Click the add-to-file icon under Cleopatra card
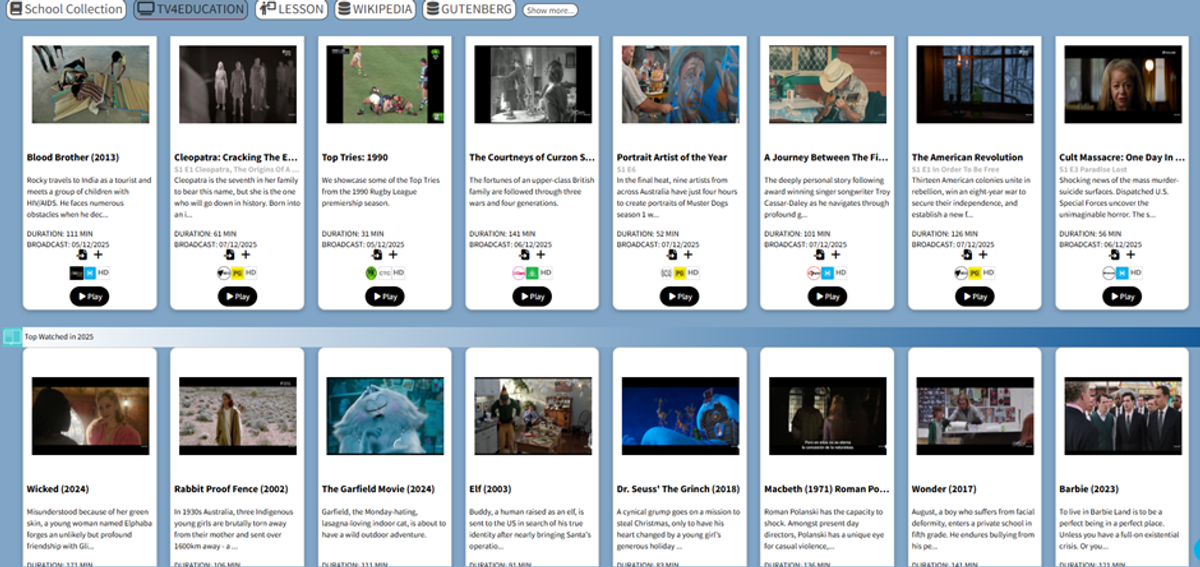Screen dimensions: 1200x567 coord(228,255)
